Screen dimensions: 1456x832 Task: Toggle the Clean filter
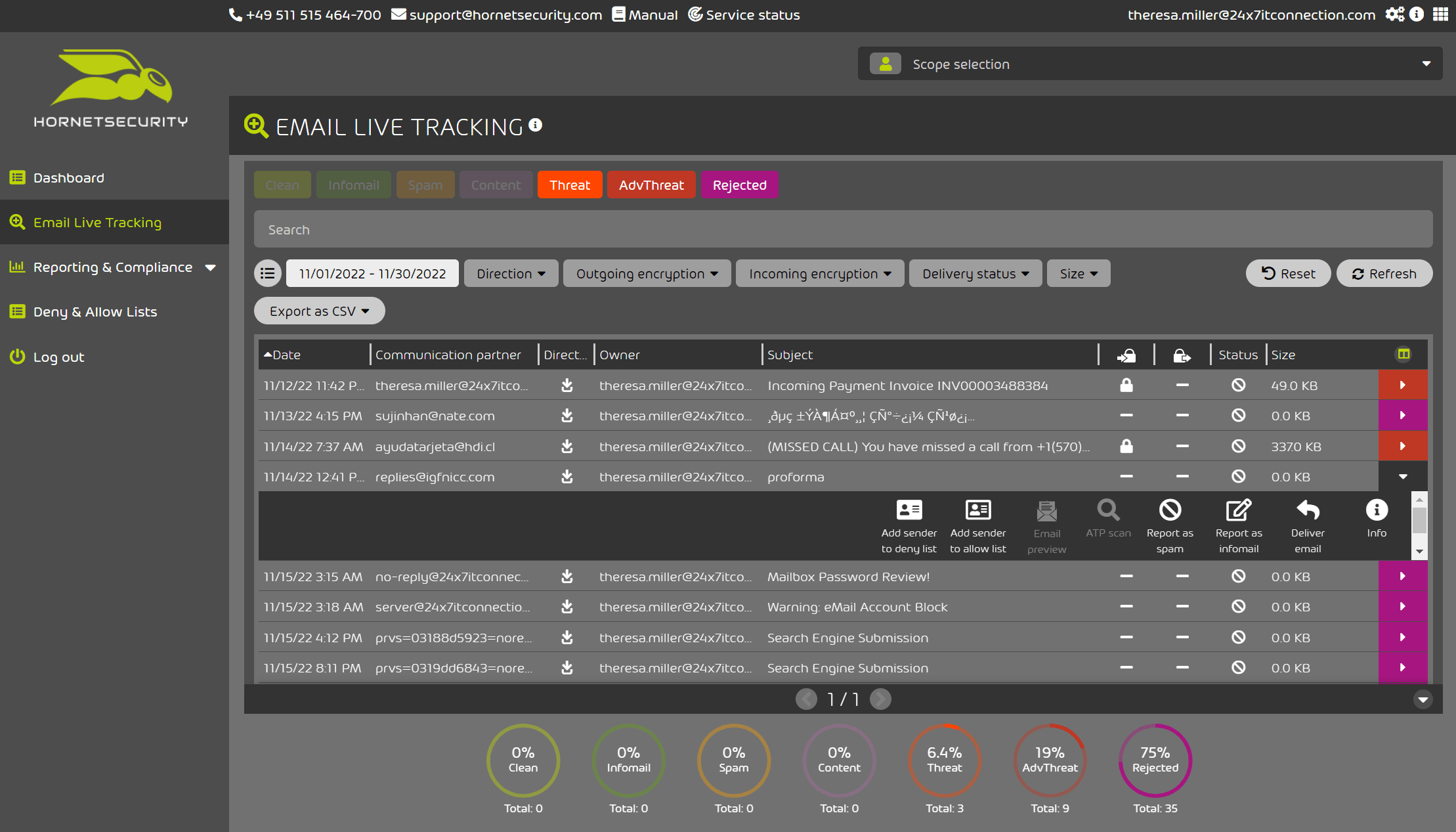click(282, 185)
